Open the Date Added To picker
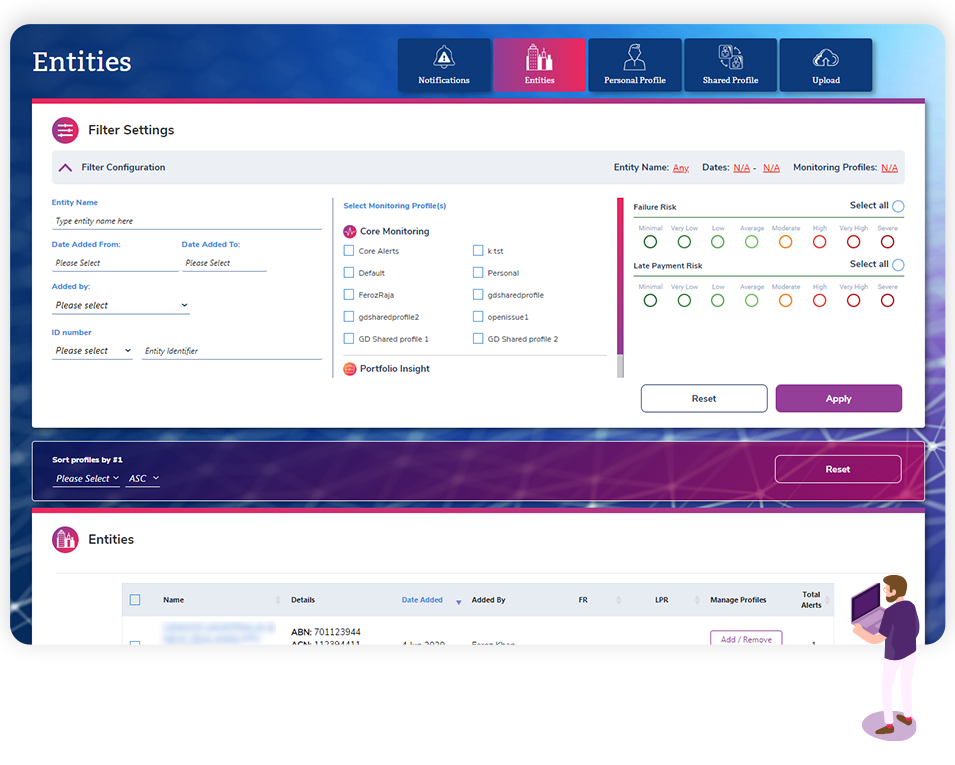Viewport: 955px width, 765px height. (x=224, y=263)
